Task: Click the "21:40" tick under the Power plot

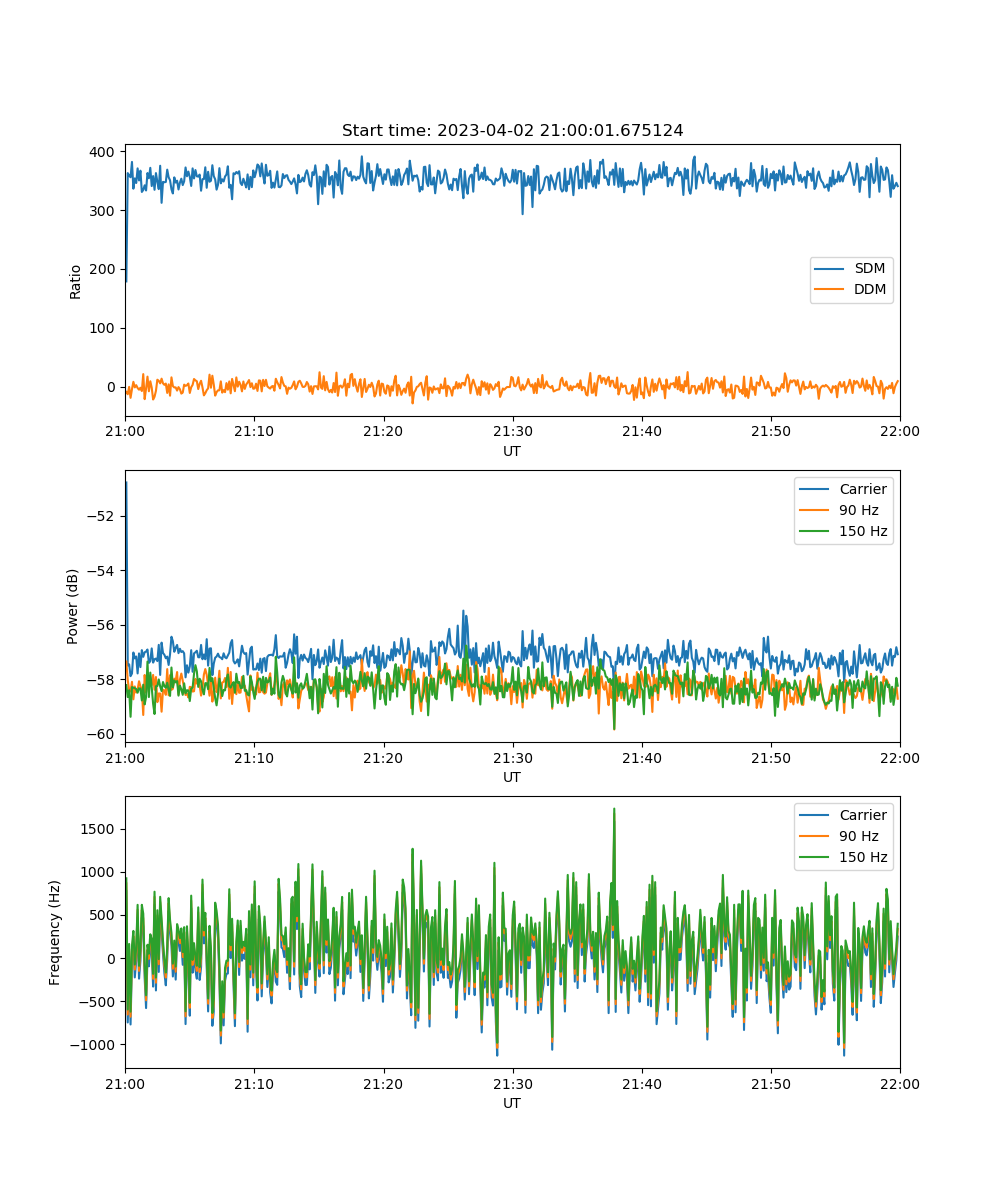Action: click(641, 757)
